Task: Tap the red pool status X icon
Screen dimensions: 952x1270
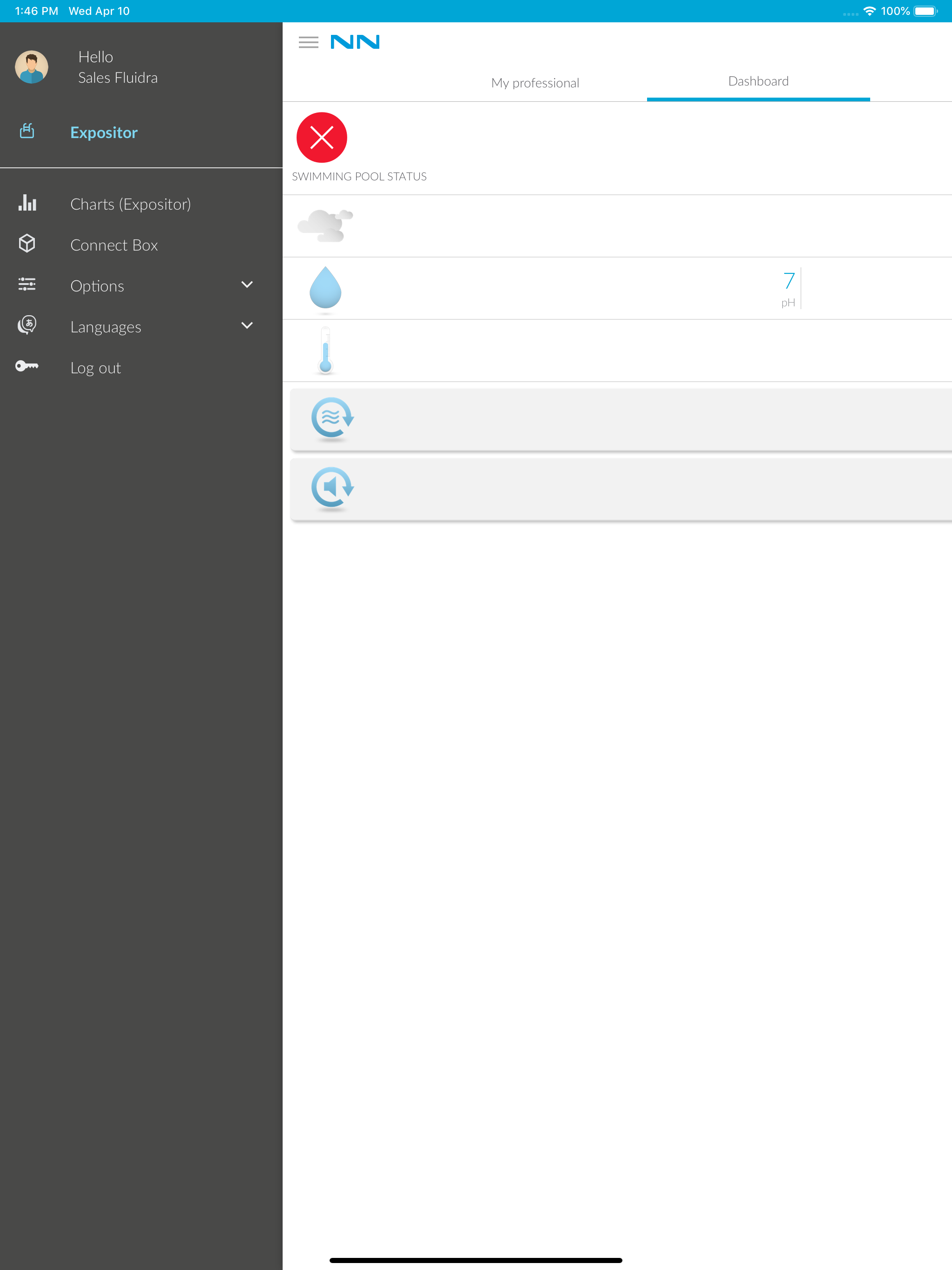Action: point(322,138)
